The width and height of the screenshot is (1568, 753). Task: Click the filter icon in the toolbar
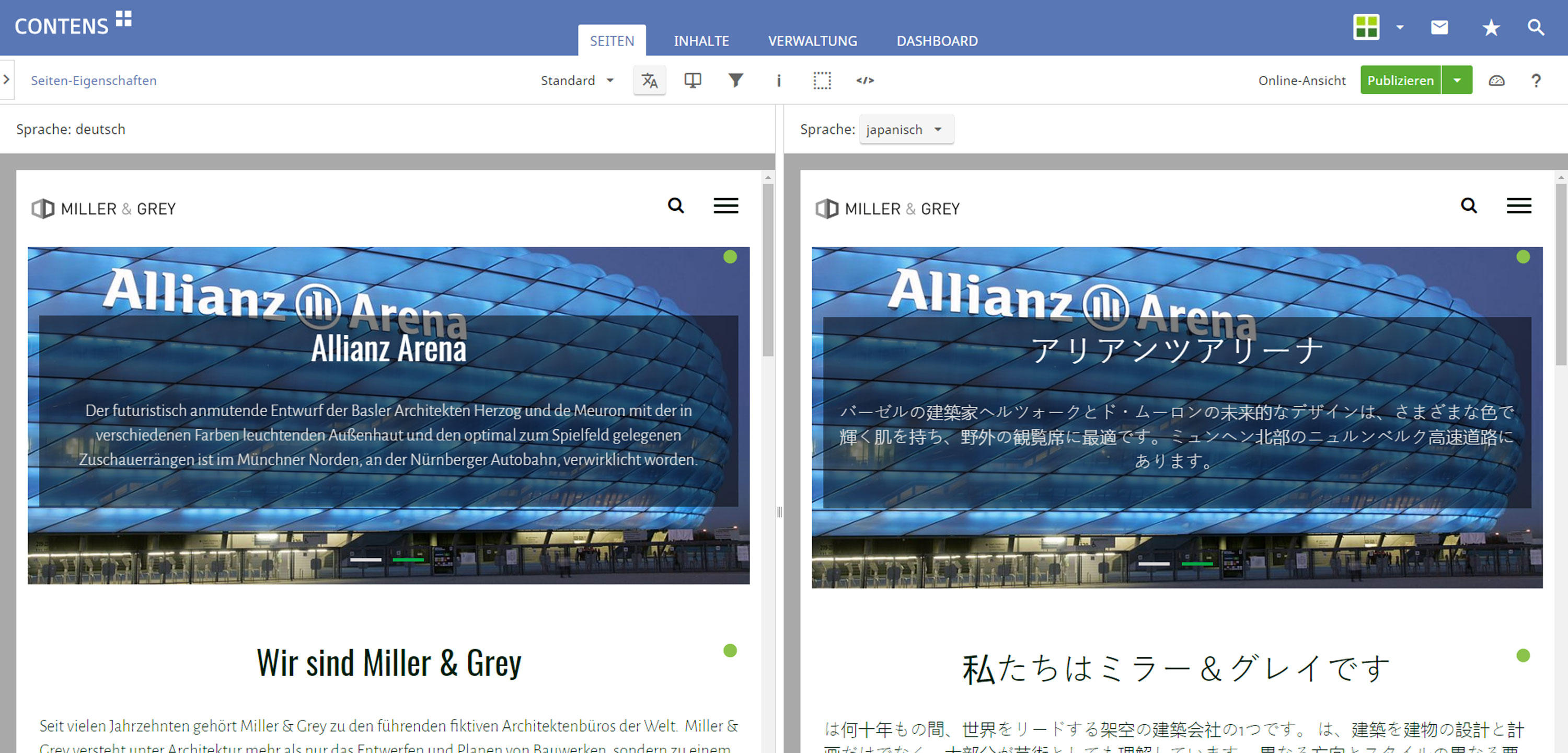pos(736,80)
